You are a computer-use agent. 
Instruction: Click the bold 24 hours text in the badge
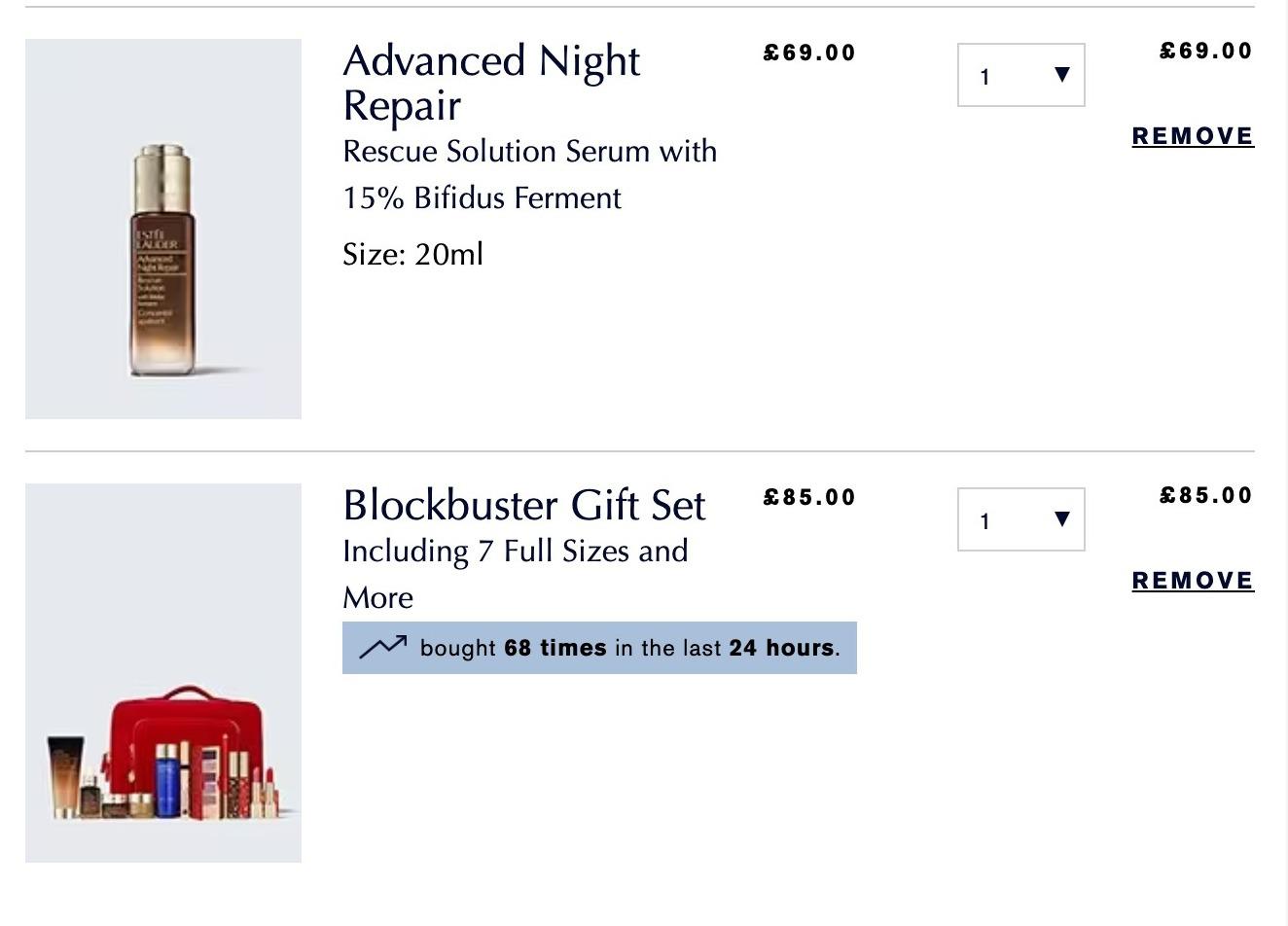[x=781, y=648]
